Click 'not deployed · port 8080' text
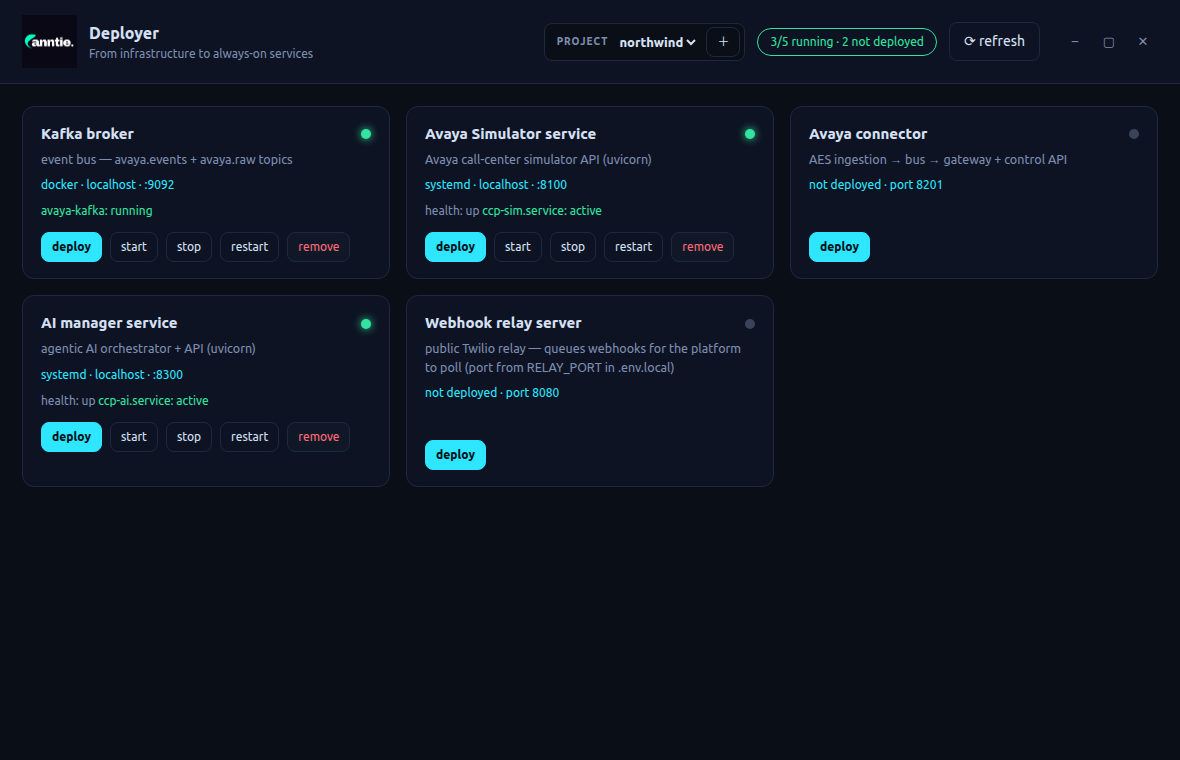The height and width of the screenshot is (760, 1180). click(491, 392)
